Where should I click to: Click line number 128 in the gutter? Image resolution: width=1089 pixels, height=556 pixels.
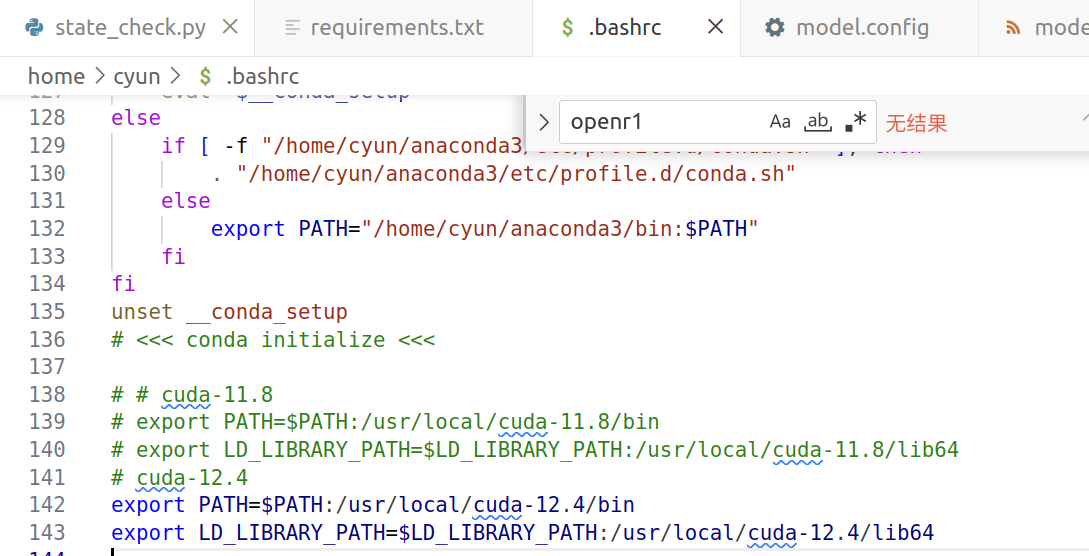pos(47,117)
